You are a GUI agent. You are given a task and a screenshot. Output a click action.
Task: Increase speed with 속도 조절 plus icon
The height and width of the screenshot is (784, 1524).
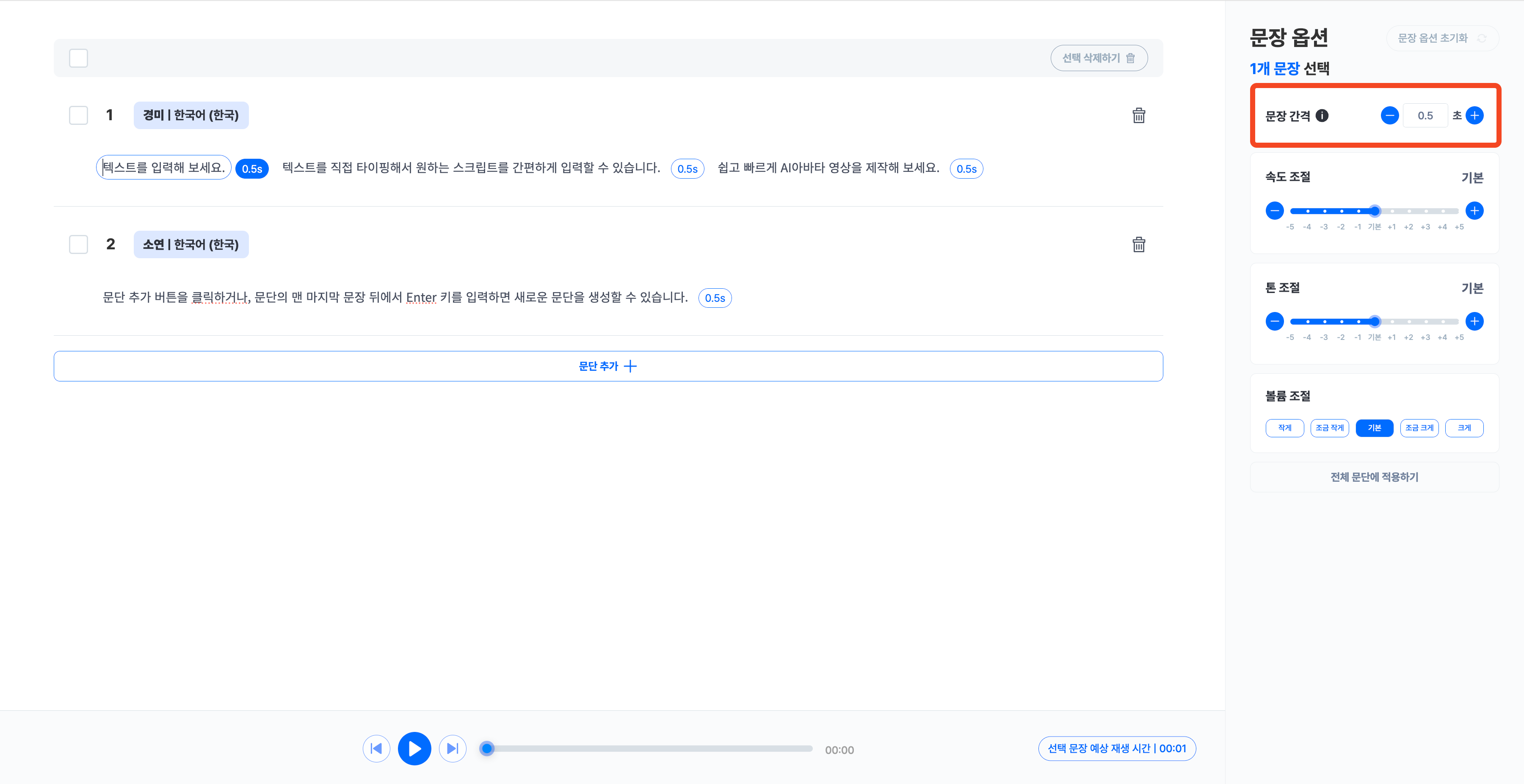coord(1474,211)
